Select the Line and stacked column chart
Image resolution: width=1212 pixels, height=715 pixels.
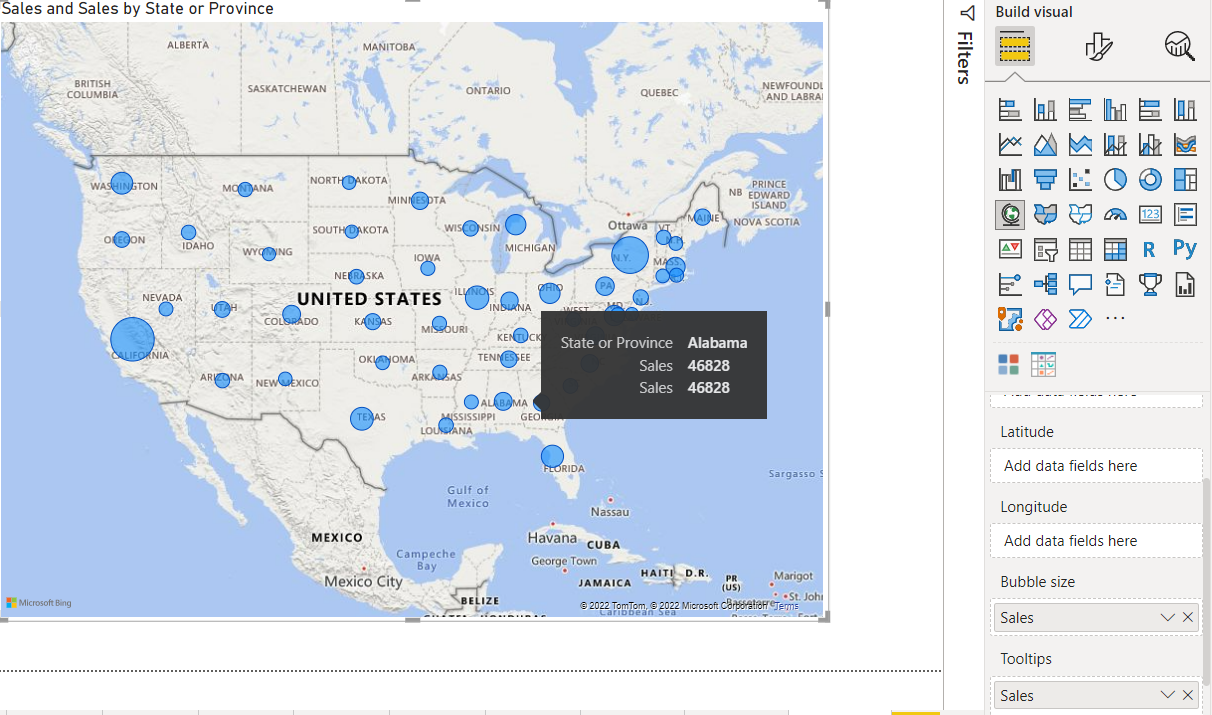coord(1115,145)
